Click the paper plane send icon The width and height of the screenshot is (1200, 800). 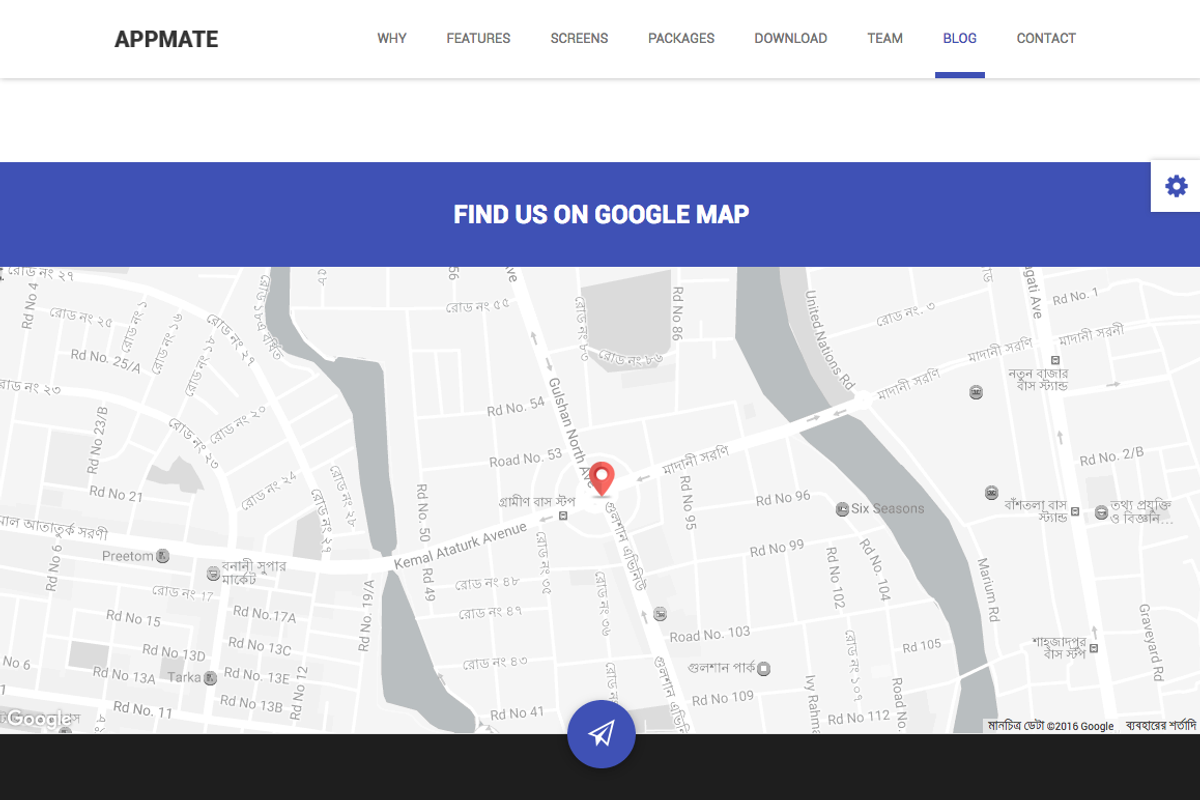point(601,734)
